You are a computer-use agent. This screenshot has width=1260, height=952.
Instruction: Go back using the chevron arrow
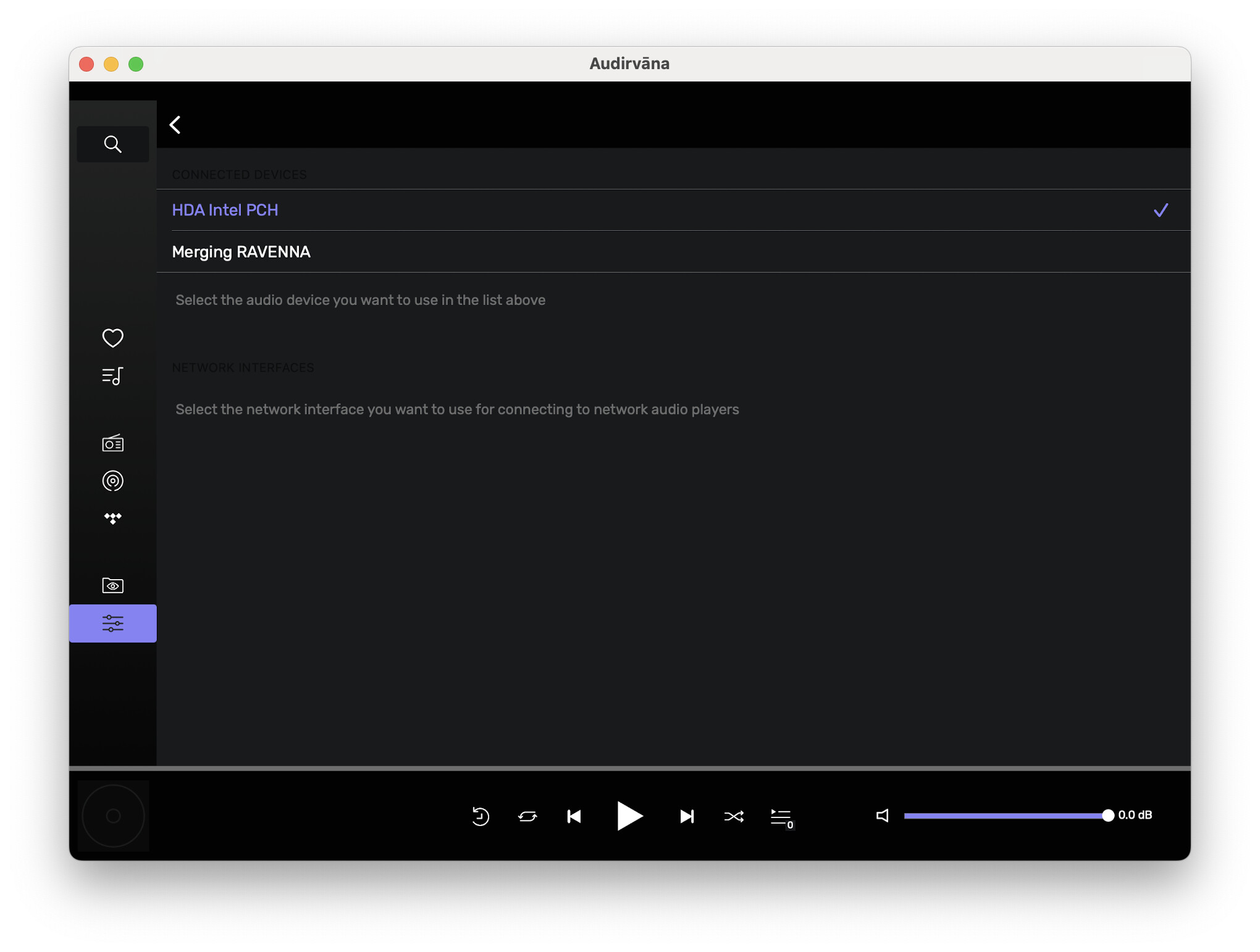click(x=175, y=125)
